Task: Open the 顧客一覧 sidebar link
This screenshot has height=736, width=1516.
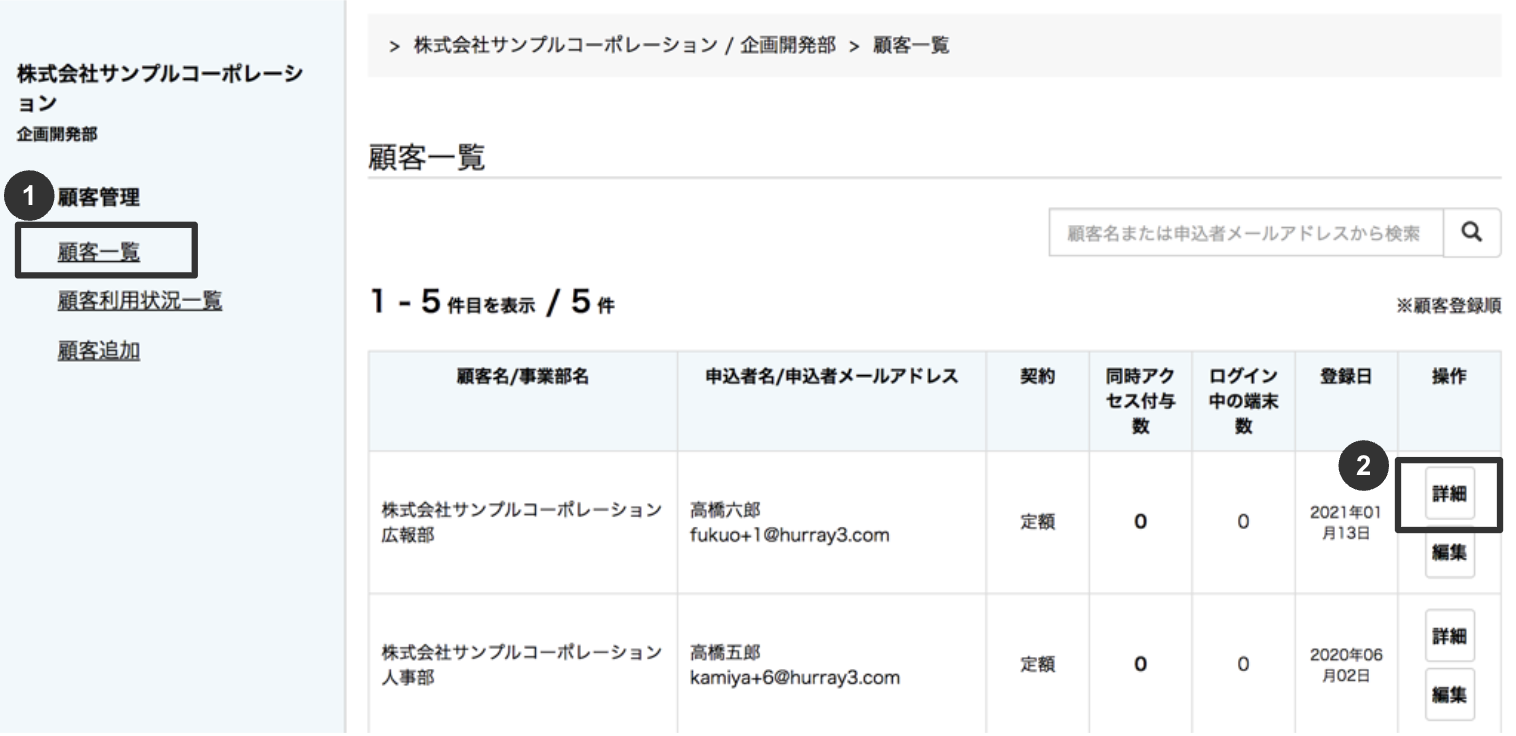Action: pos(97,249)
